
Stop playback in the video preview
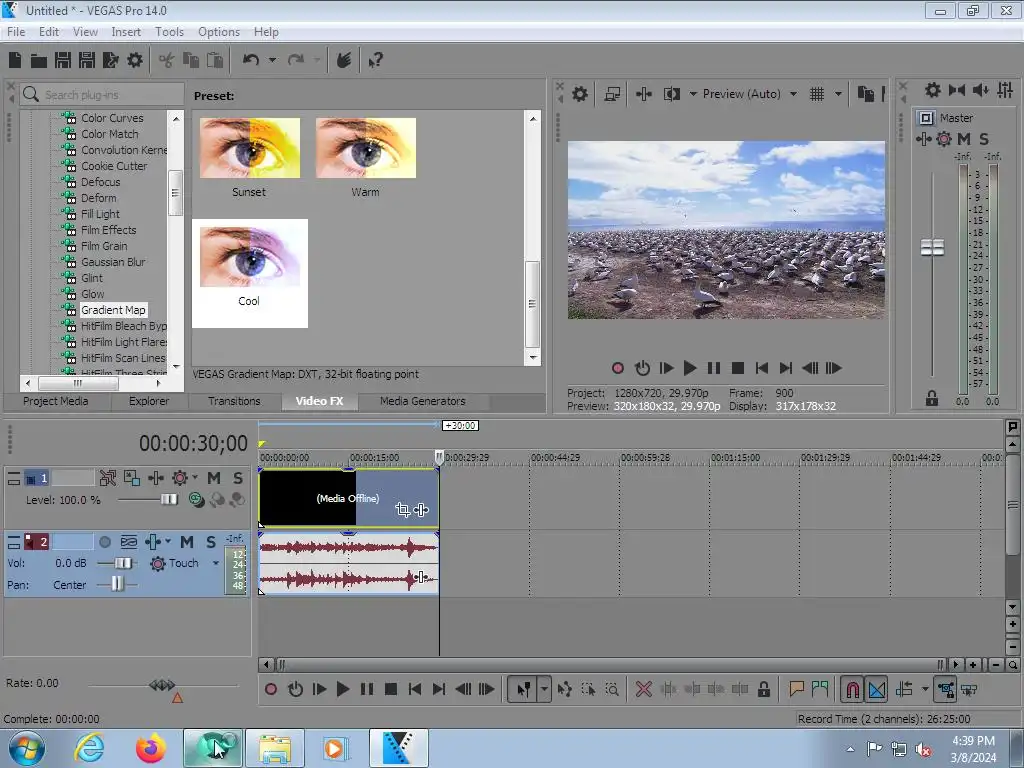738,368
